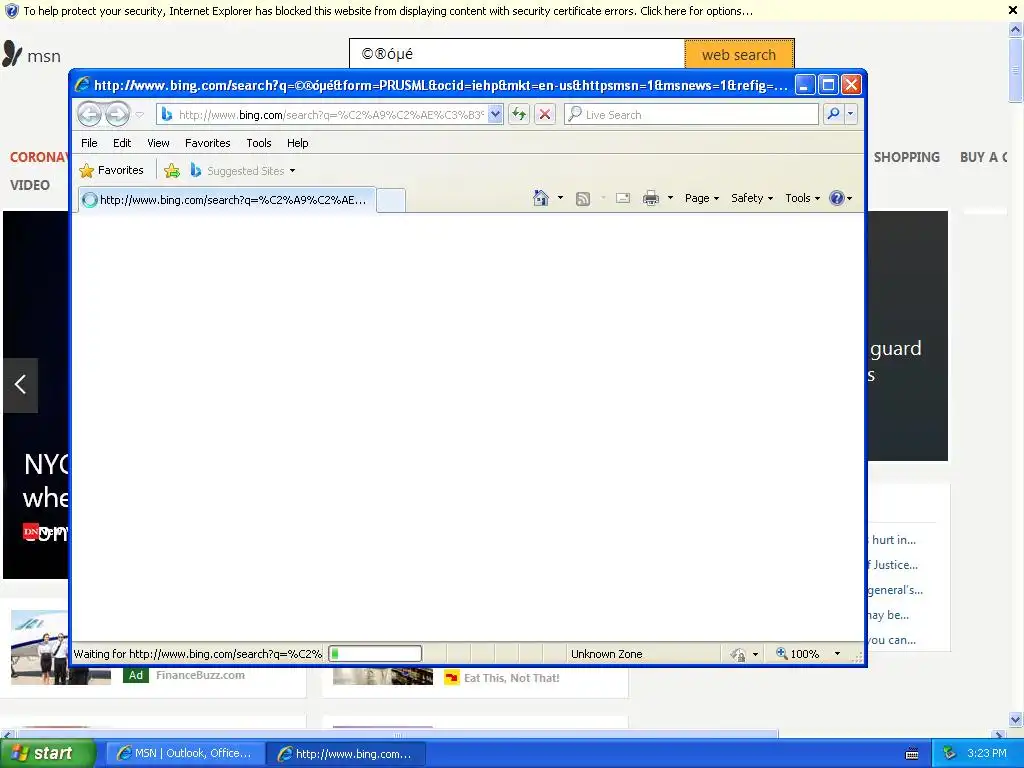Click the empty New Tab button
This screenshot has width=1024, height=768.
(391, 200)
